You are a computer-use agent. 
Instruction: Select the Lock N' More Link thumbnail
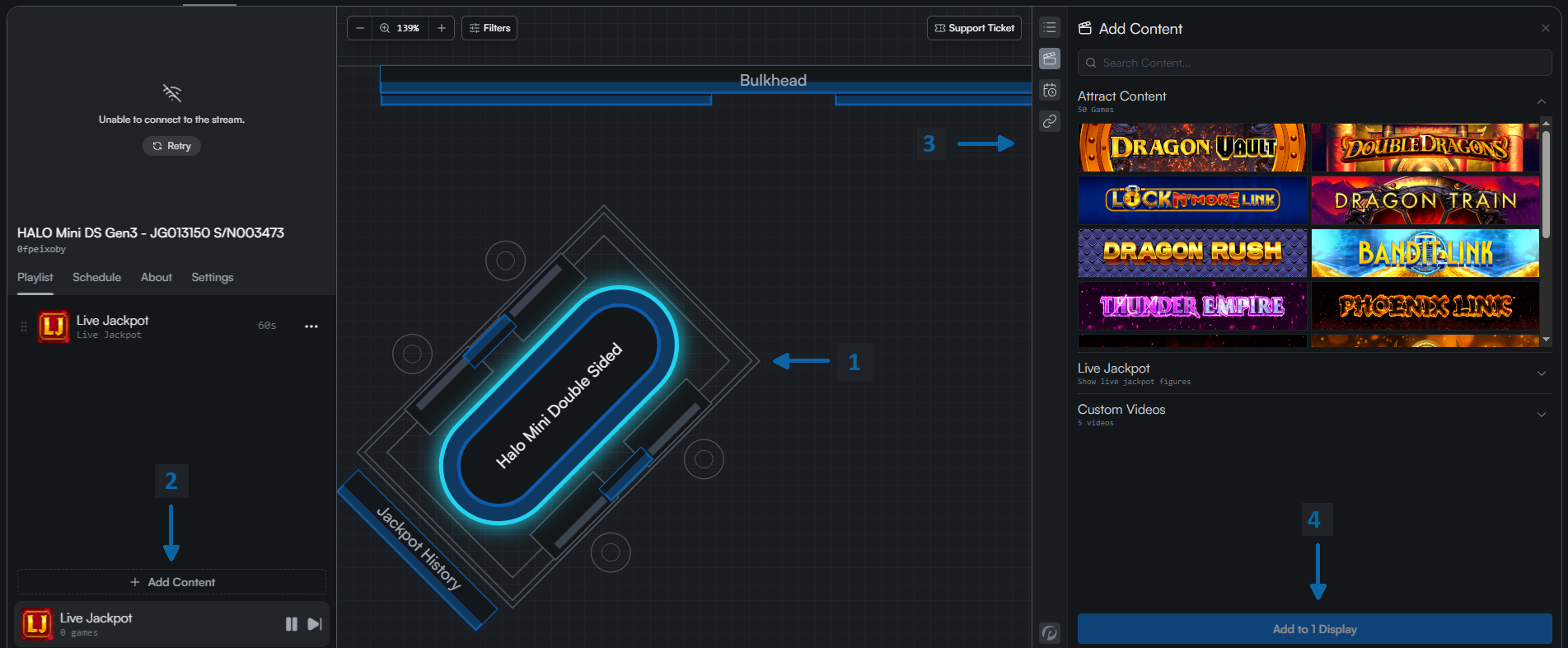tap(1192, 200)
